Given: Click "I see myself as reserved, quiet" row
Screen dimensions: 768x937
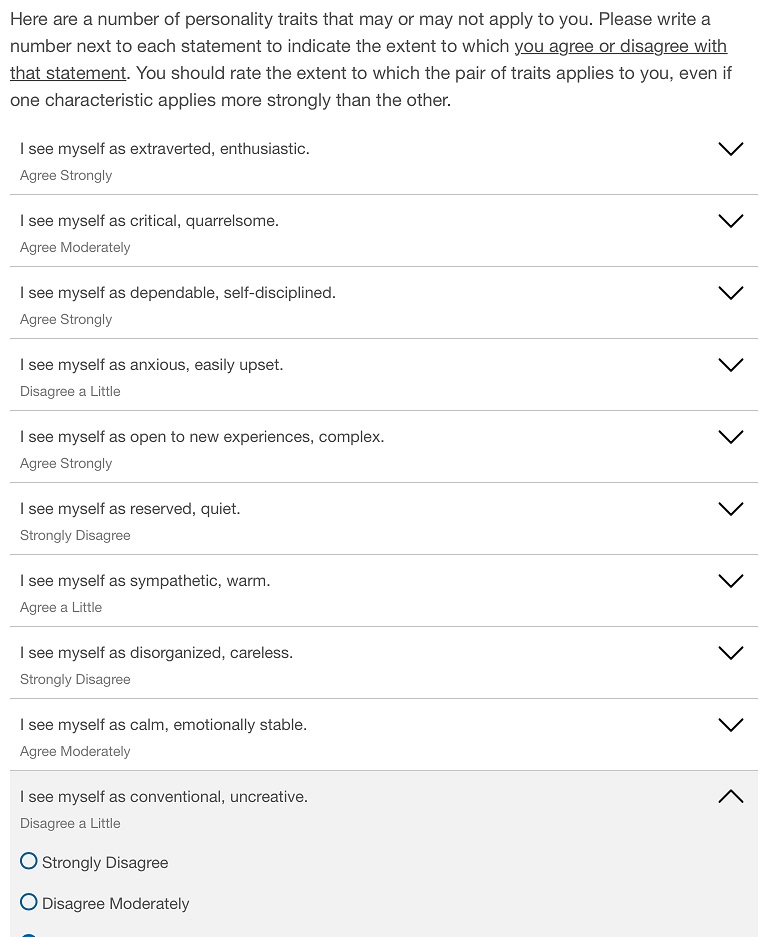Looking at the screenshot, I should (130, 509).
